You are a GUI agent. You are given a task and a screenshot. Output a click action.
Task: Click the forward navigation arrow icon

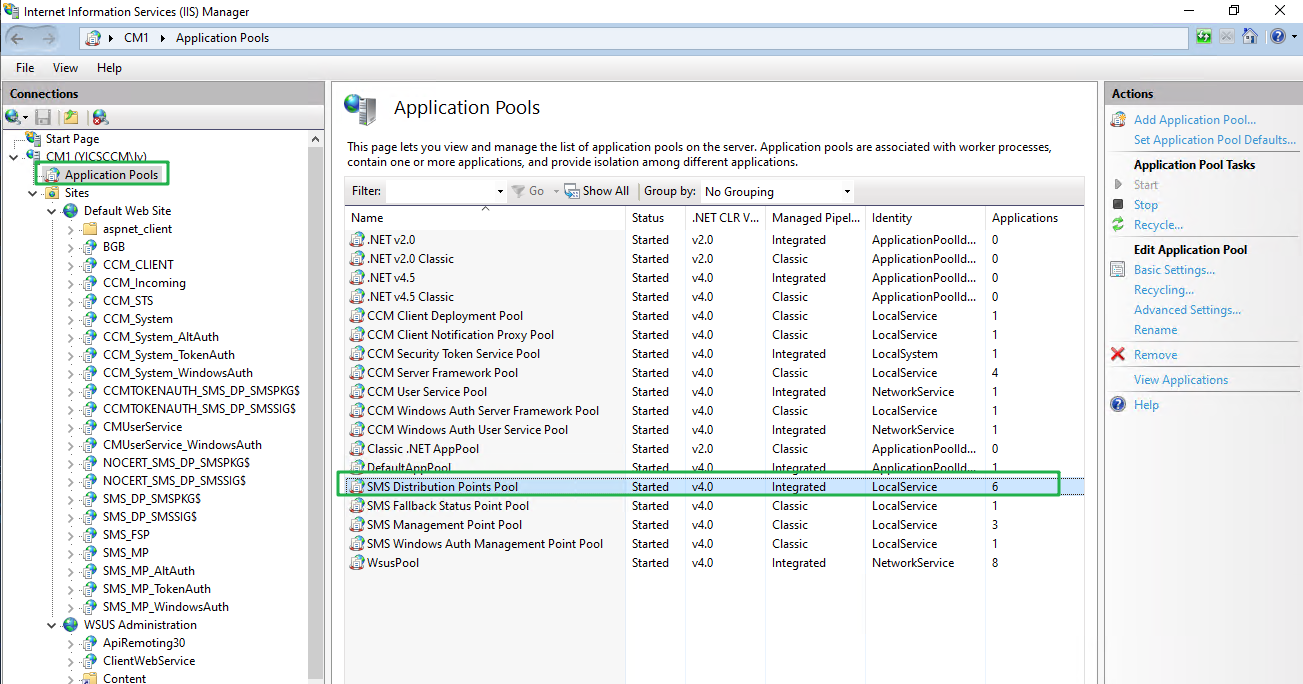[48, 38]
